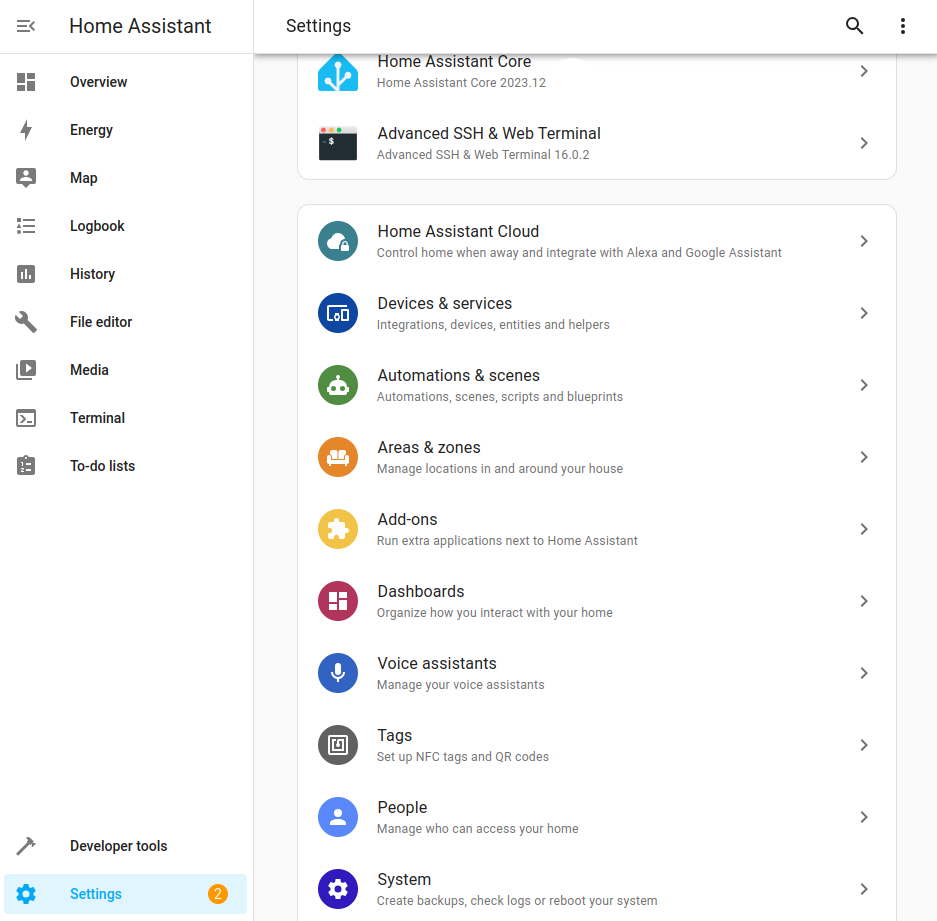The width and height of the screenshot is (937, 921).
Task: Click the Devices & services blue icon
Action: (x=338, y=313)
